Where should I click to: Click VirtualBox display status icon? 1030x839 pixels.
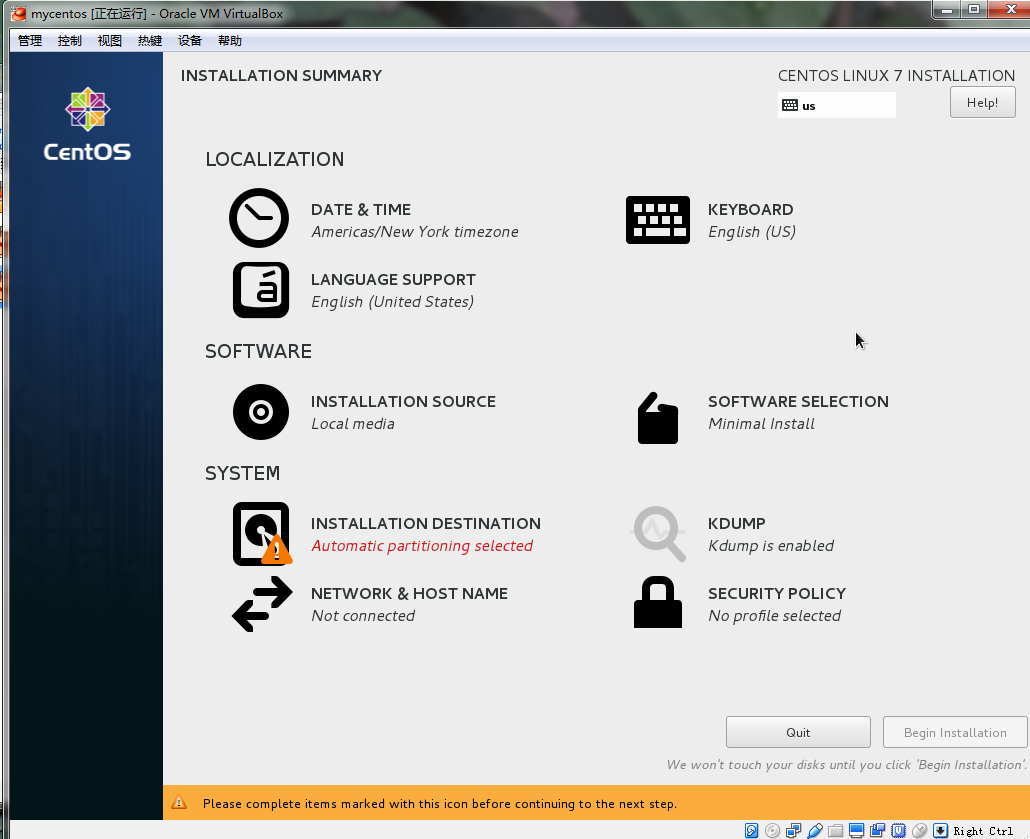857,830
